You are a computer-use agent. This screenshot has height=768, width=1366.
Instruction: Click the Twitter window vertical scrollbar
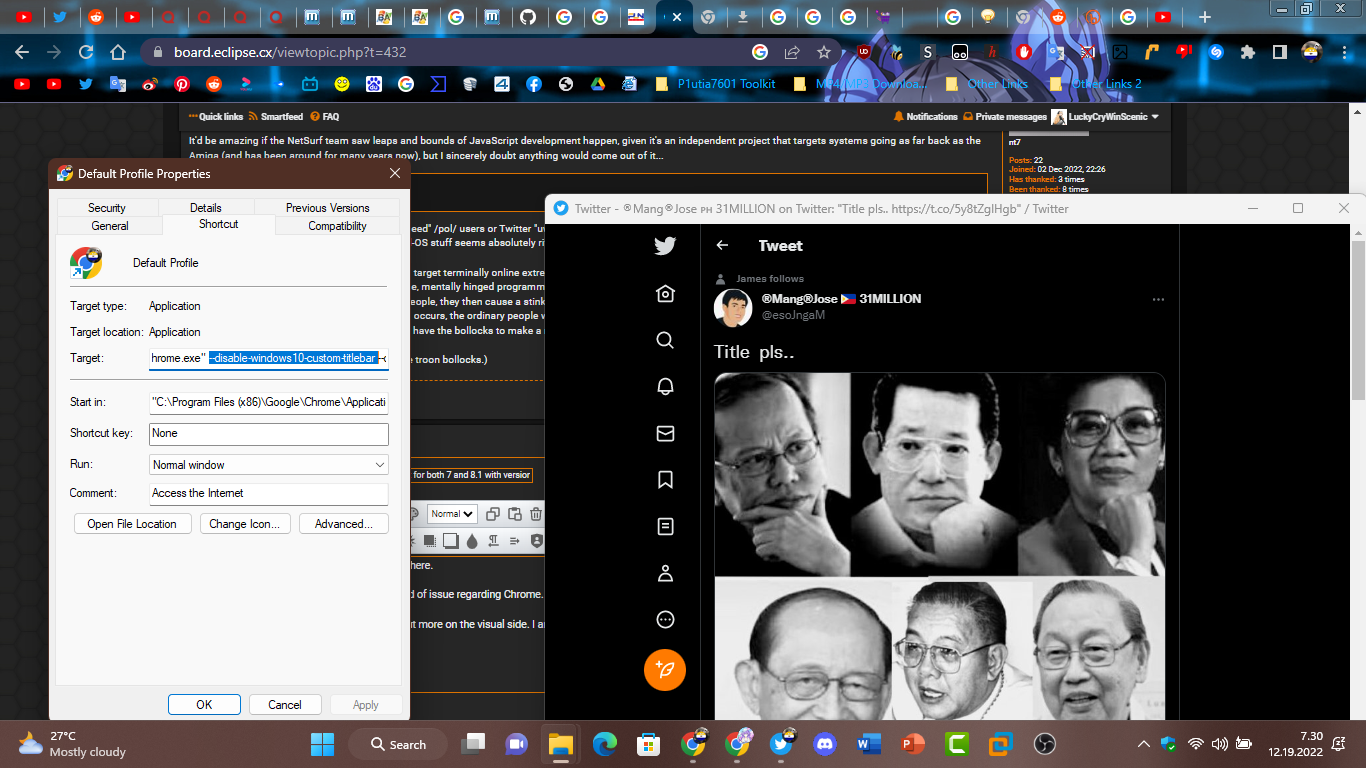pos(1357,320)
